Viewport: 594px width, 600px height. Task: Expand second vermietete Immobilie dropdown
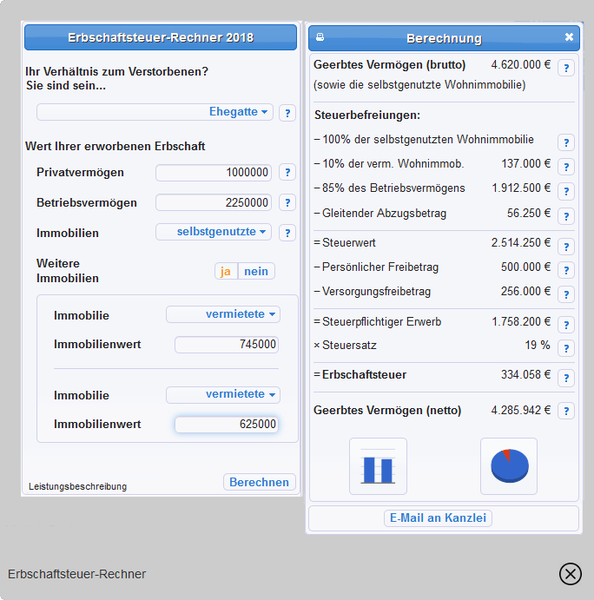click(x=223, y=395)
